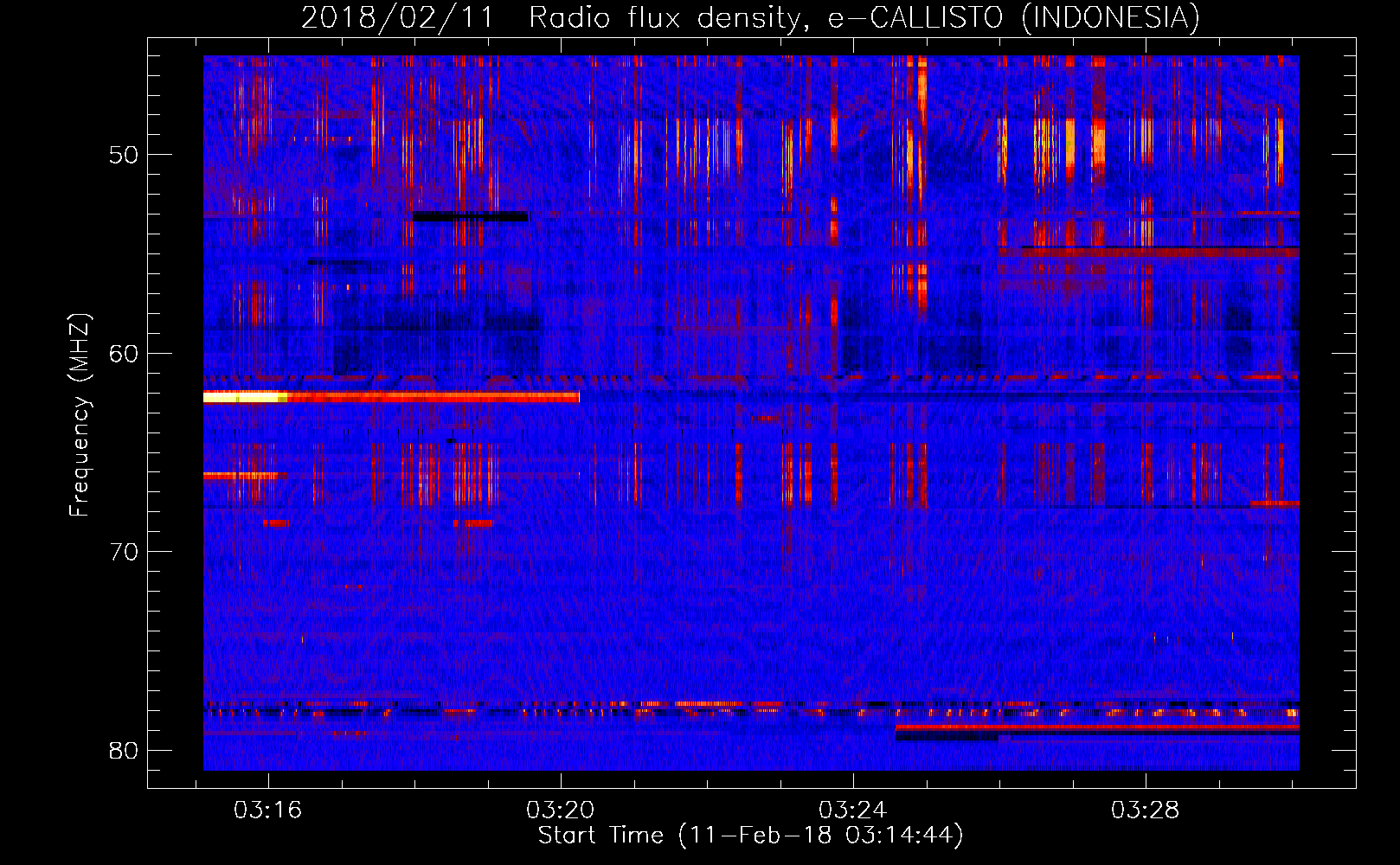Click the 60 frequency tick label
Image resolution: width=1400 pixels, height=865 pixels.
coord(124,353)
